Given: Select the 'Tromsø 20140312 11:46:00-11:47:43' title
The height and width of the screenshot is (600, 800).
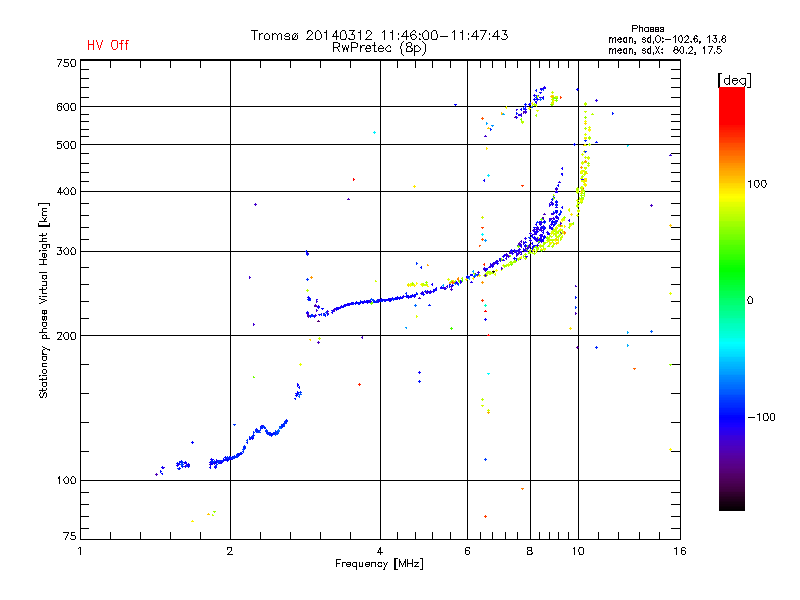Looking at the screenshot, I should 379,35.
